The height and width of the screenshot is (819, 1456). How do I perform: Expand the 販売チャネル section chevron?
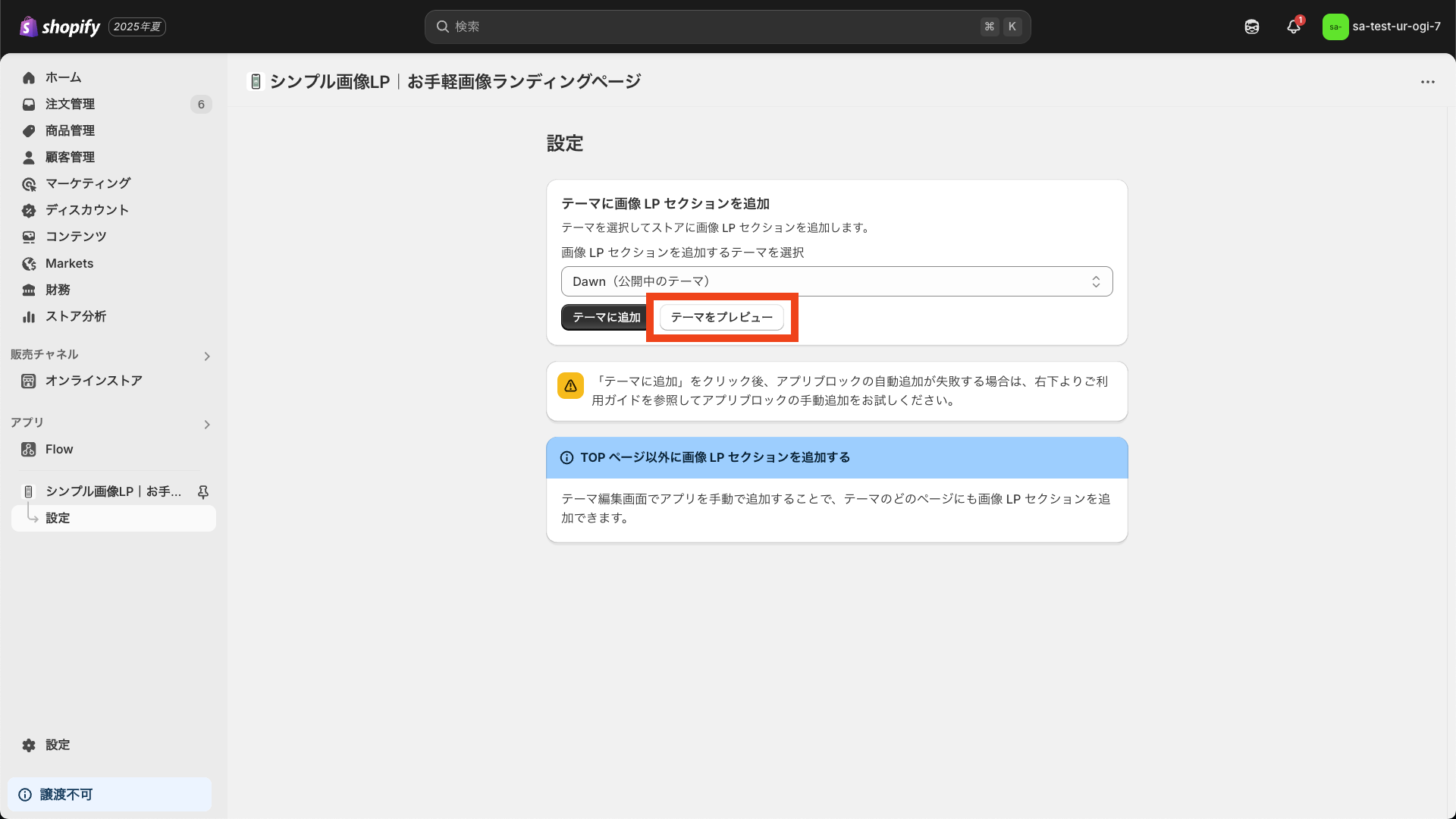click(x=206, y=356)
